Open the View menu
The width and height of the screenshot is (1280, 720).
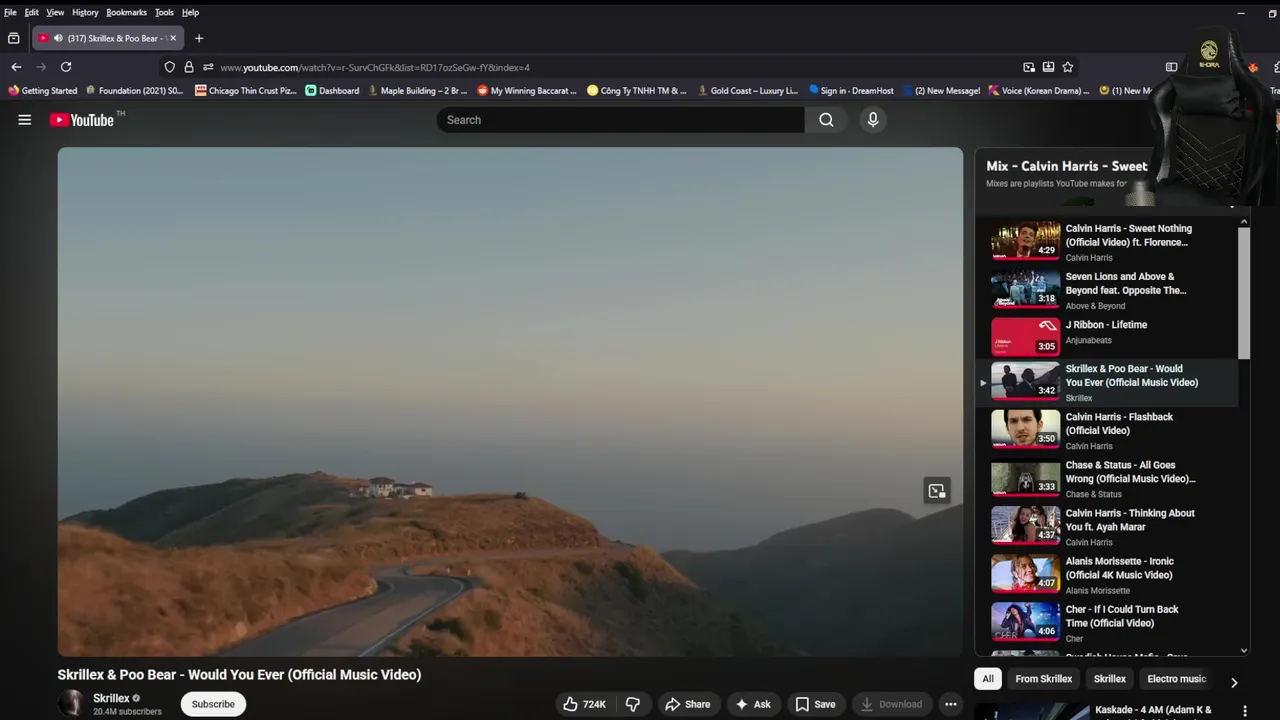pyautogui.click(x=55, y=12)
